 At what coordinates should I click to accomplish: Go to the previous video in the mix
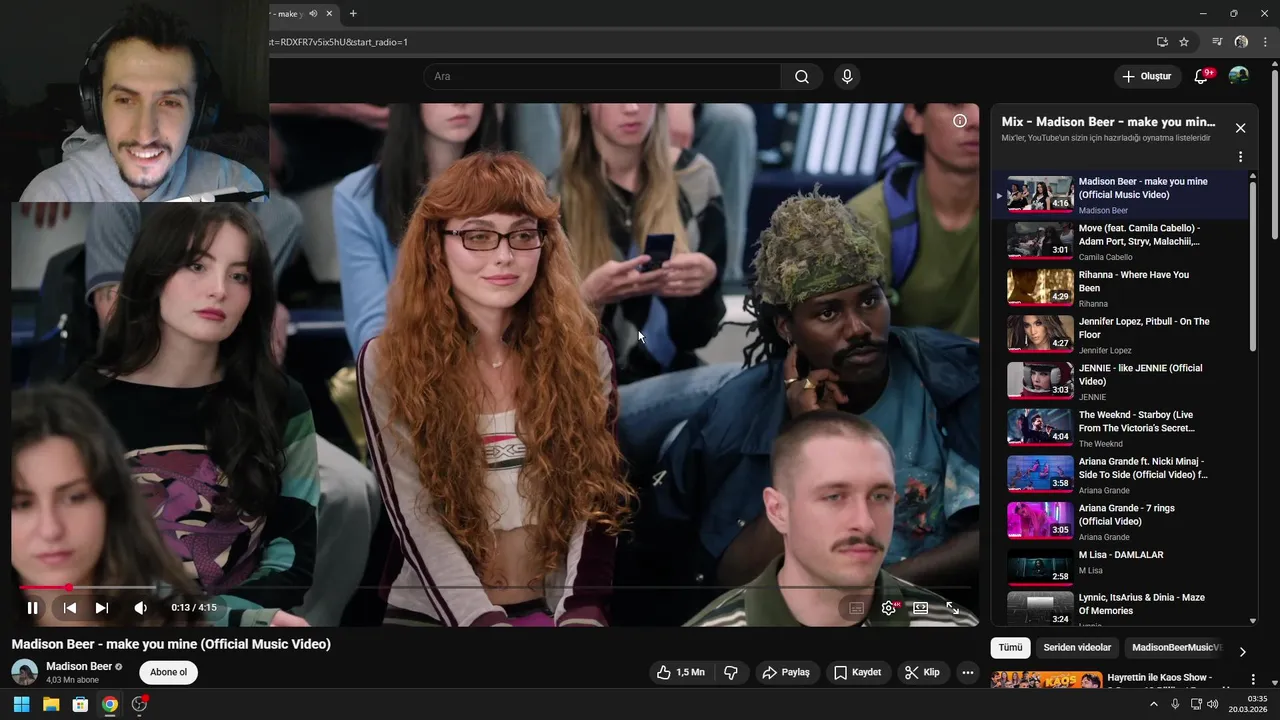coord(70,607)
